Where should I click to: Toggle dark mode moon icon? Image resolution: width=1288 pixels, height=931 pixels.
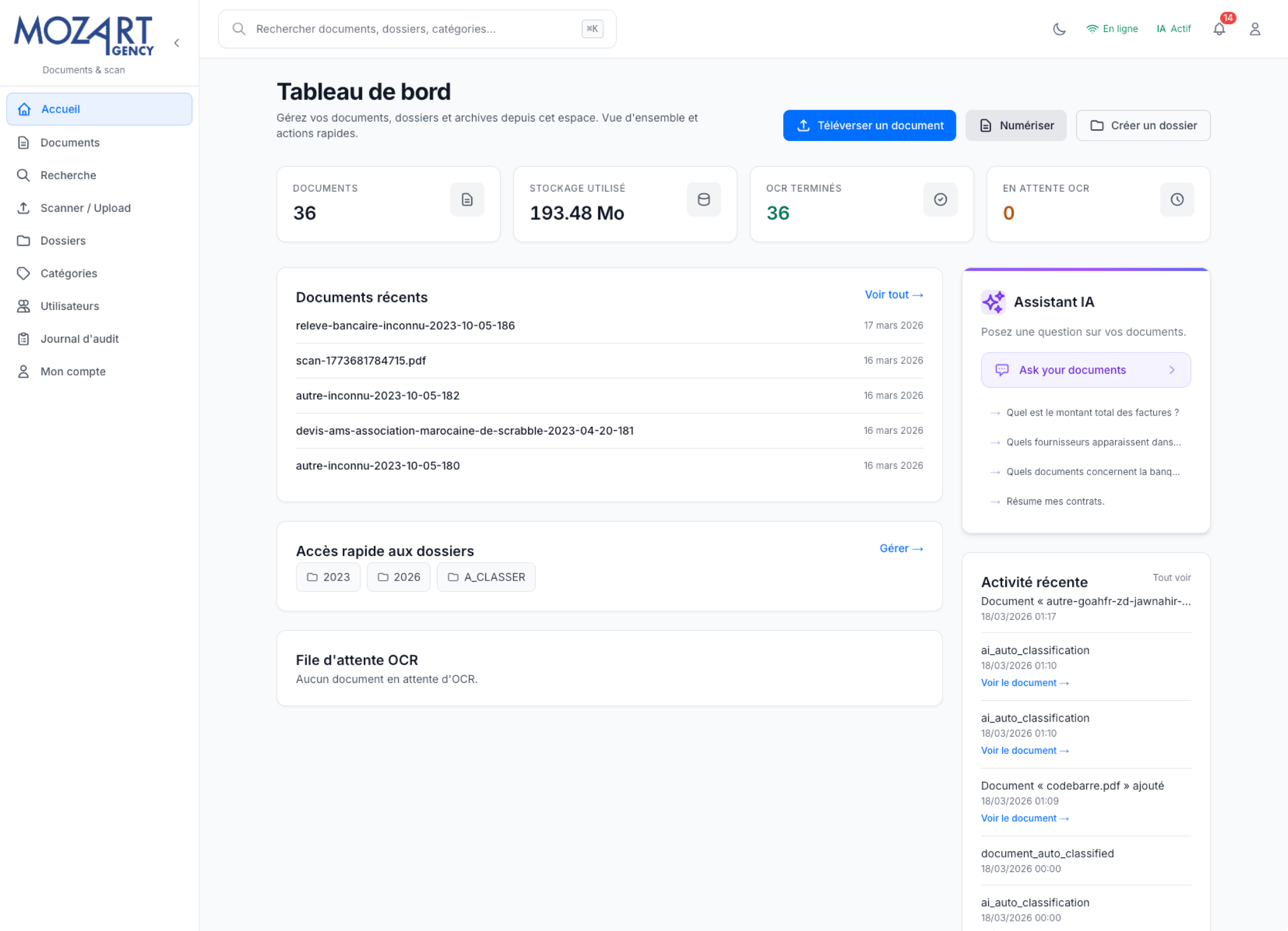click(x=1059, y=29)
